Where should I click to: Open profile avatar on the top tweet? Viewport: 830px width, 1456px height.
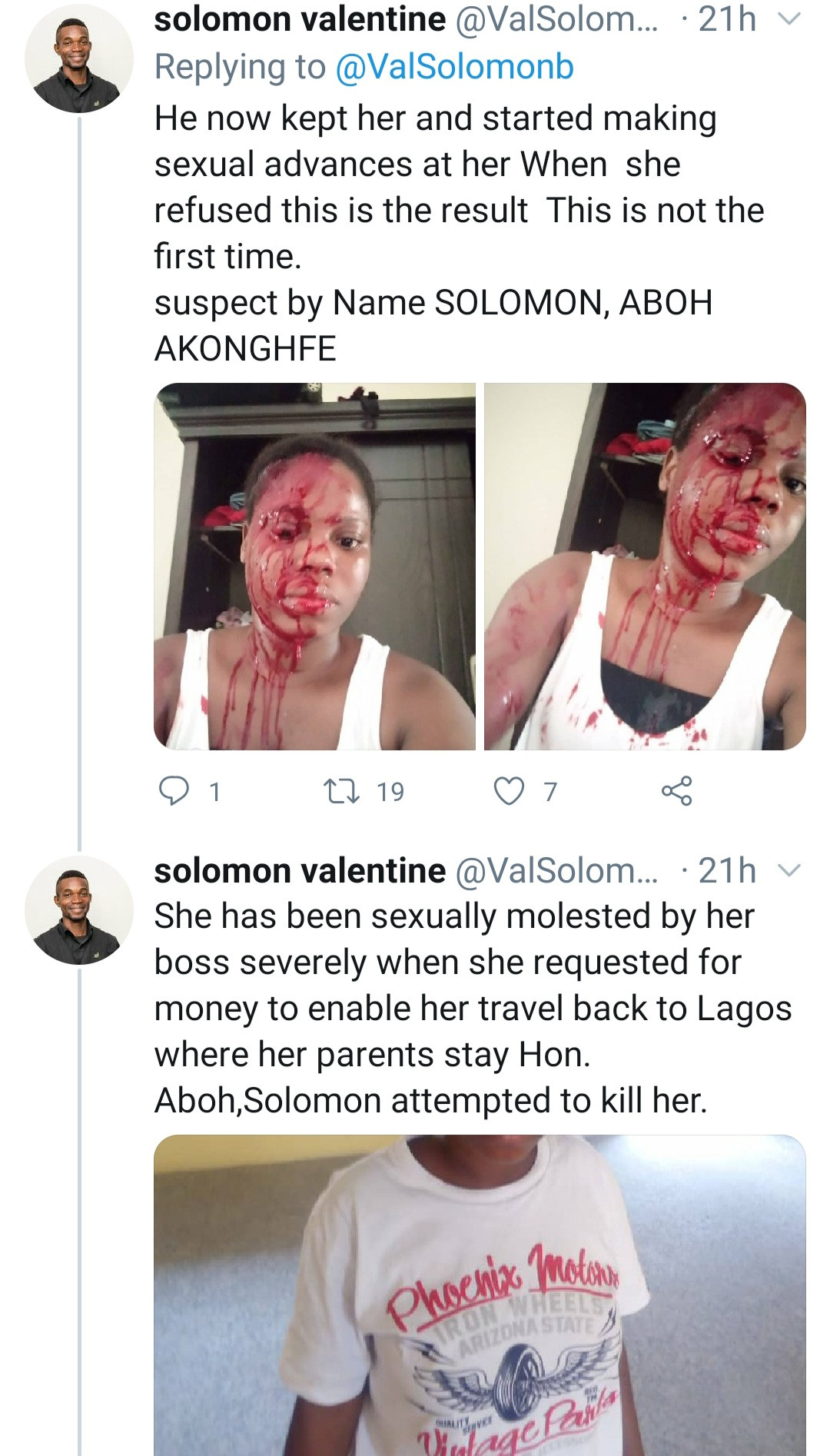pos(78,58)
